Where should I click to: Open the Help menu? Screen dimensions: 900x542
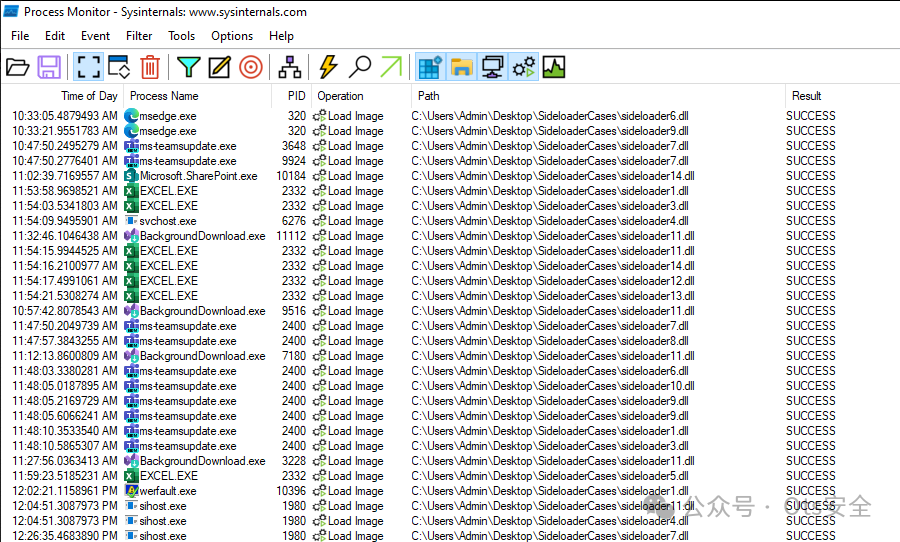point(281,36)
